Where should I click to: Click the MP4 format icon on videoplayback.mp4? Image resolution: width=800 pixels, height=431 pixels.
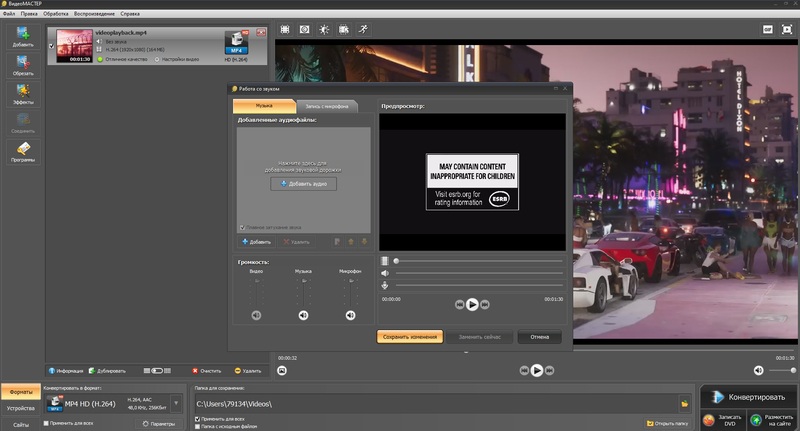[x=236, y=43]
